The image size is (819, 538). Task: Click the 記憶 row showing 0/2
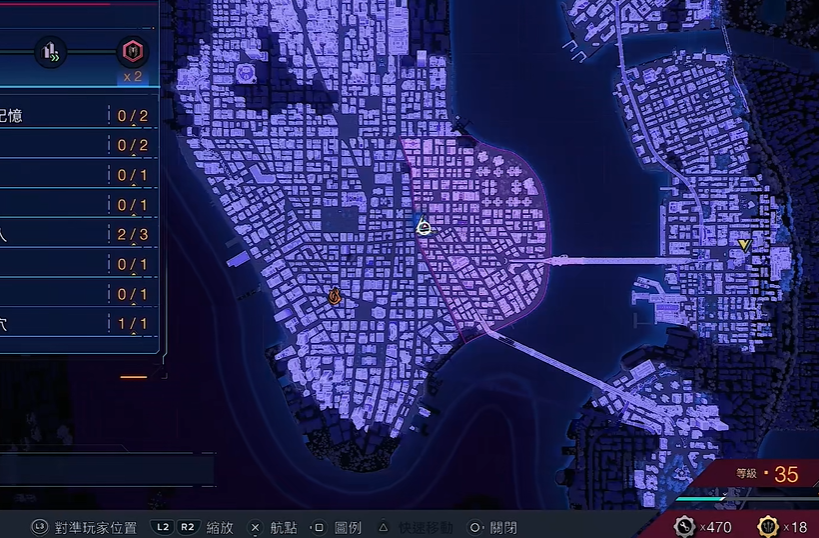point(78,115)
